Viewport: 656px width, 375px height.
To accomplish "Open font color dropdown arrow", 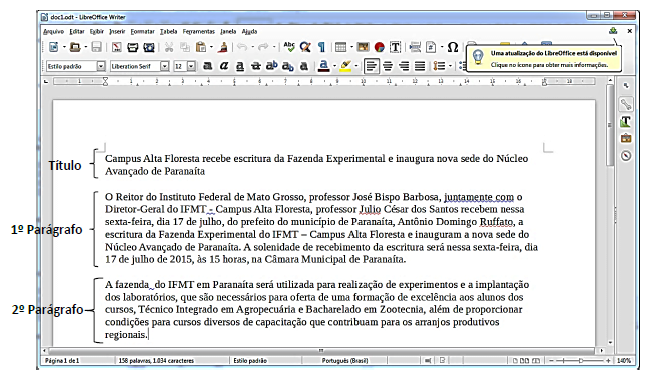I will click(x=334, y=66).
